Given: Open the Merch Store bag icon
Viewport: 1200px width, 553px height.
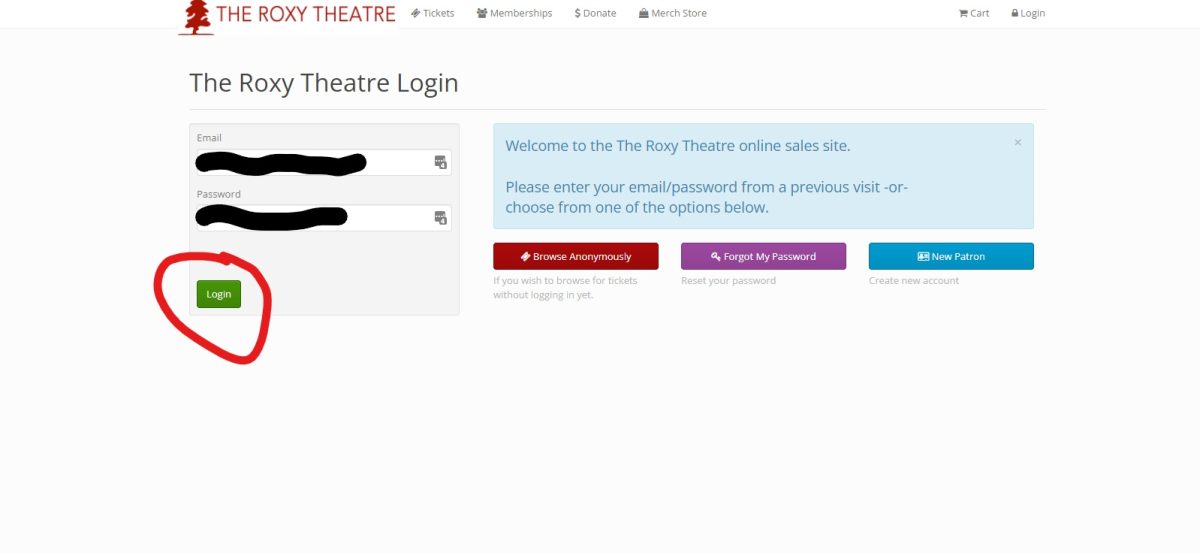Looking at the screenshot, I should (644, 13).
